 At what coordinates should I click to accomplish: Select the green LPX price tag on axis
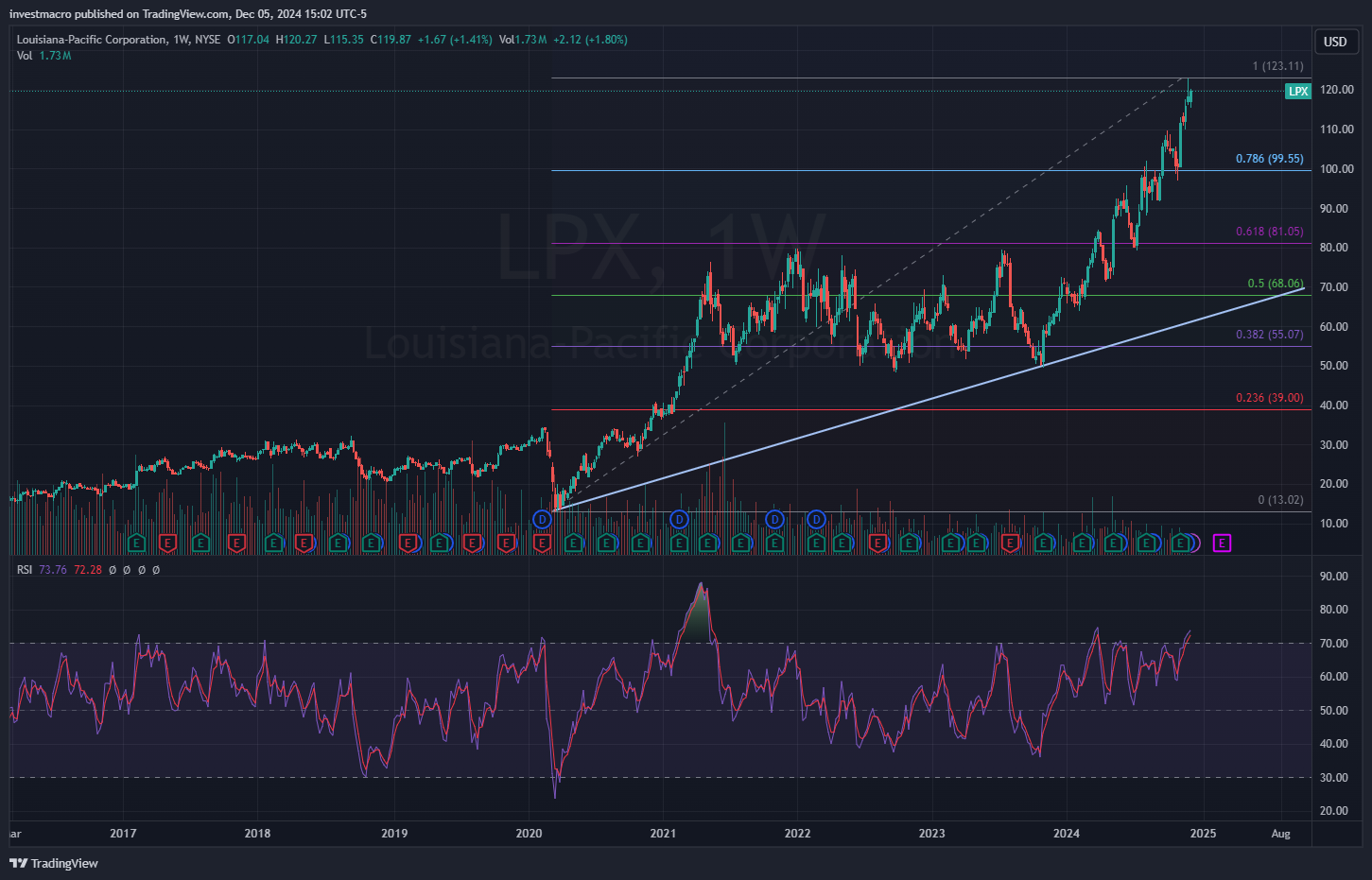1298,92
